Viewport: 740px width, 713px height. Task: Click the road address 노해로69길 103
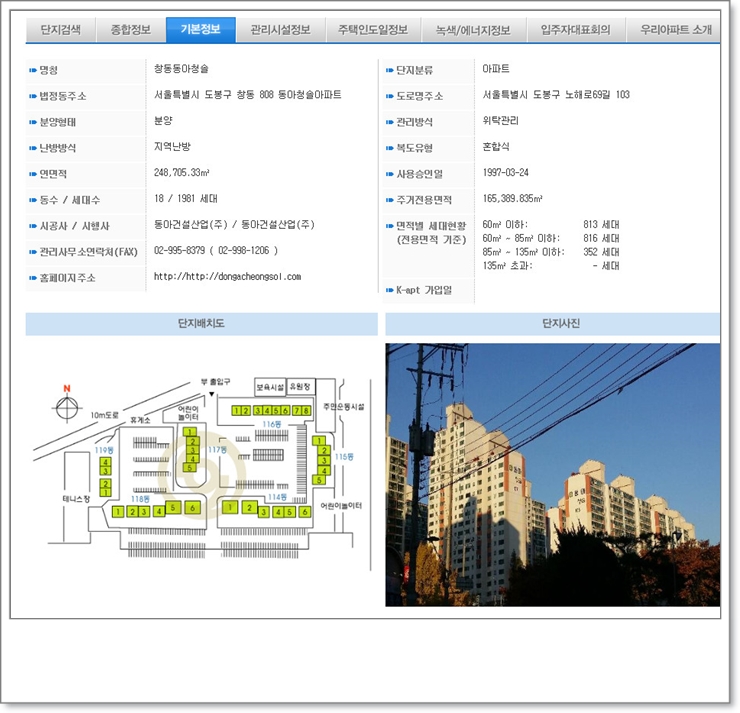[556, 95]
